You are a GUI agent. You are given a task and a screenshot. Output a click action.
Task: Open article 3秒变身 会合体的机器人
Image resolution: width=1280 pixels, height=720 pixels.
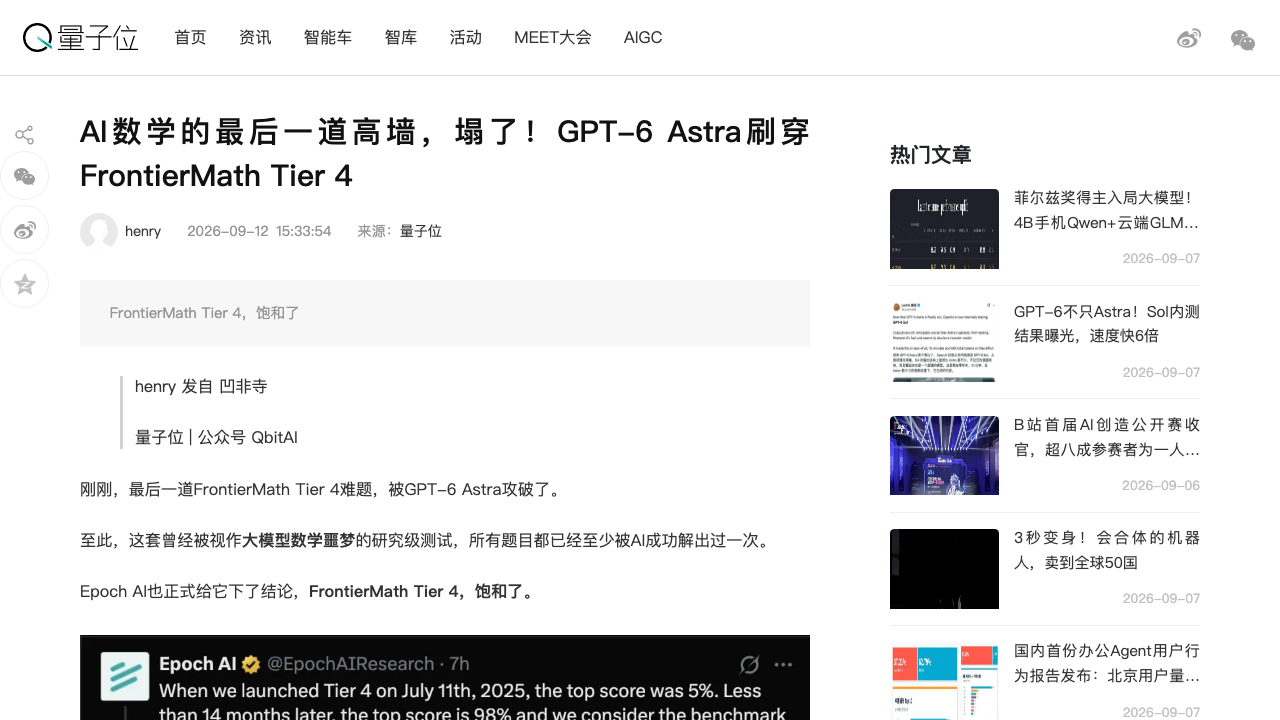click(x=1107, y=550)
